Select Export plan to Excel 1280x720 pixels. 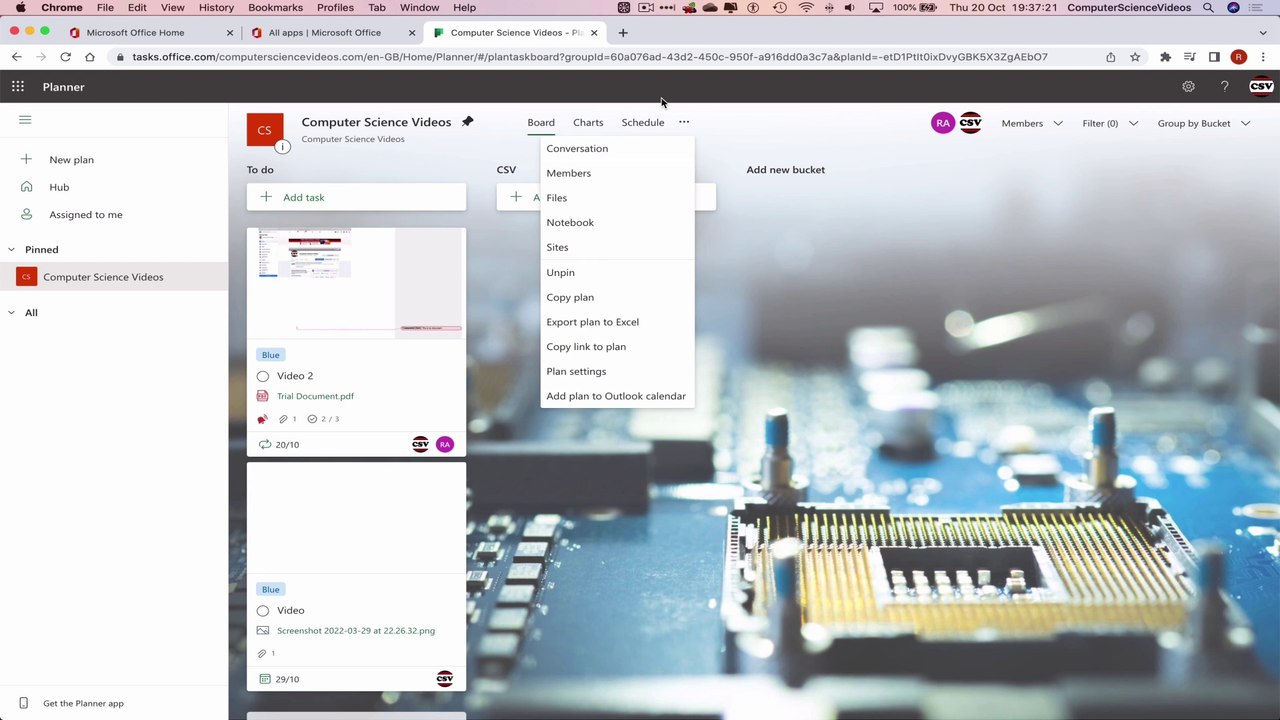point(617,322)
